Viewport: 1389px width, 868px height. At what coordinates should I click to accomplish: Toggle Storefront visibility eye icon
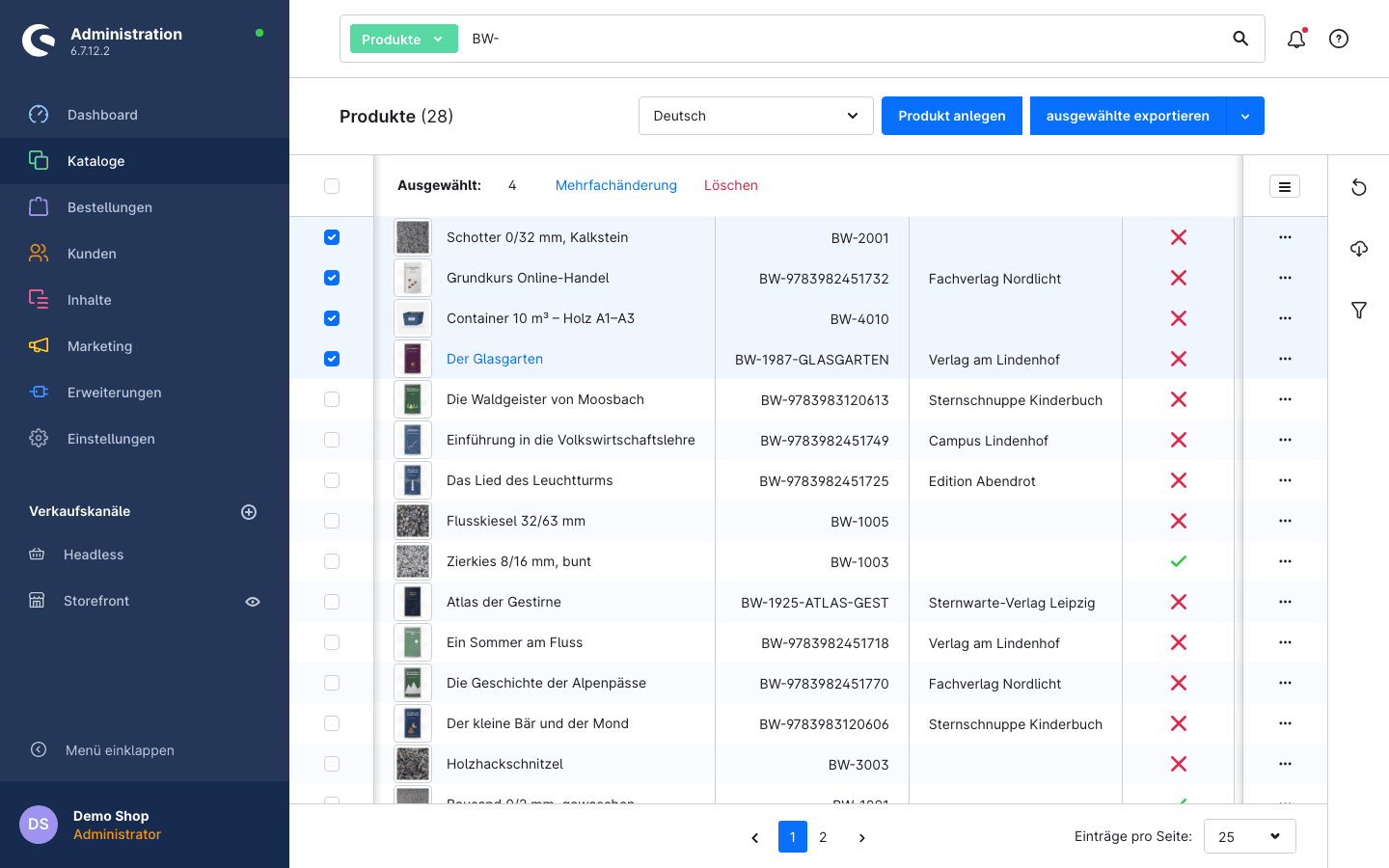tap(253, 602)
